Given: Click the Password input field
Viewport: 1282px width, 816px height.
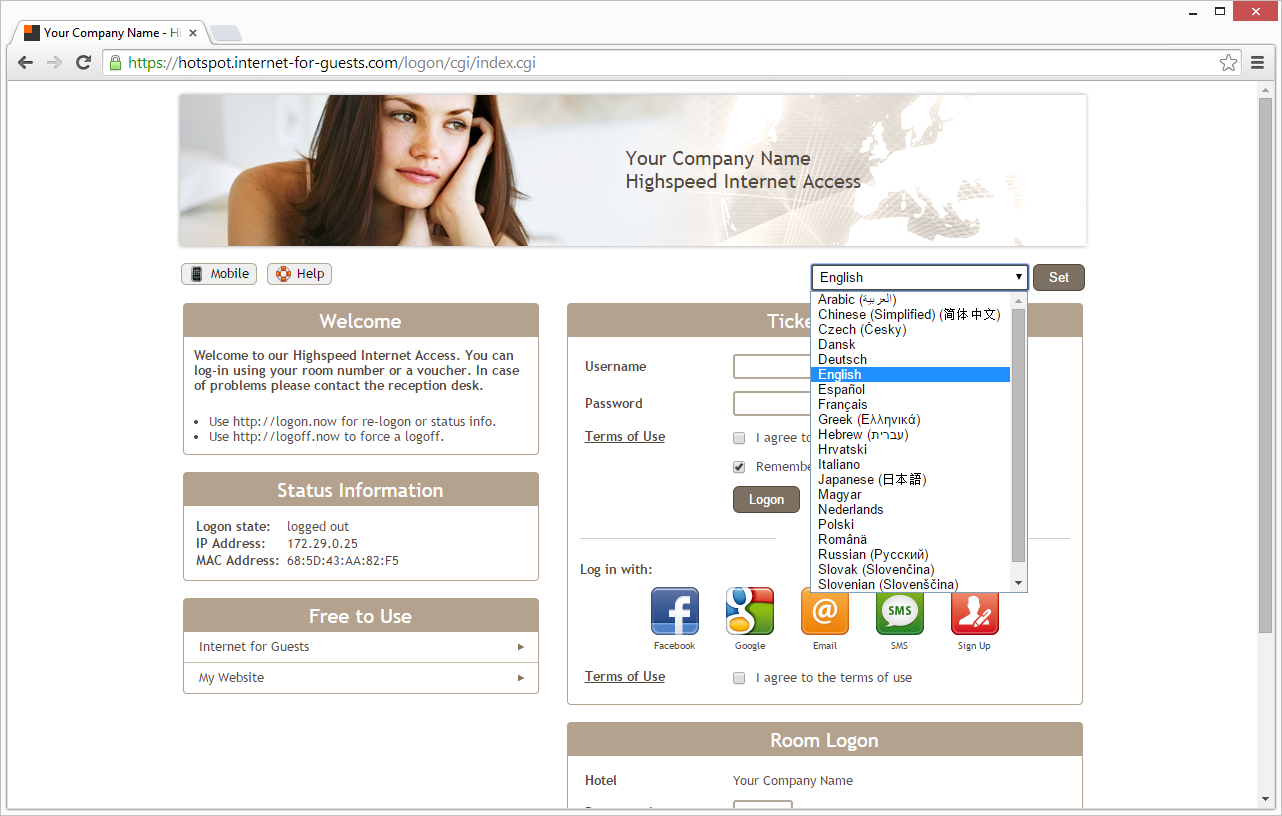Looking at the screenshot, I should [772, 404].
